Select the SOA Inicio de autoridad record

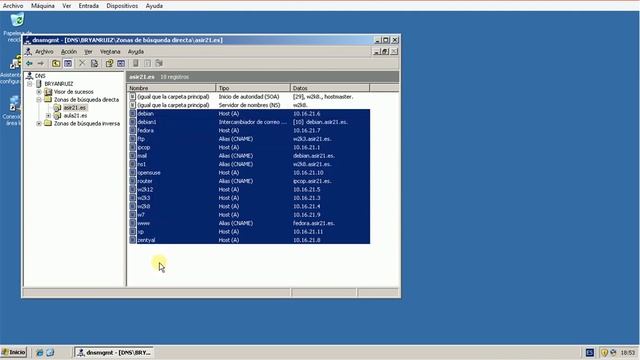(249, 97)
